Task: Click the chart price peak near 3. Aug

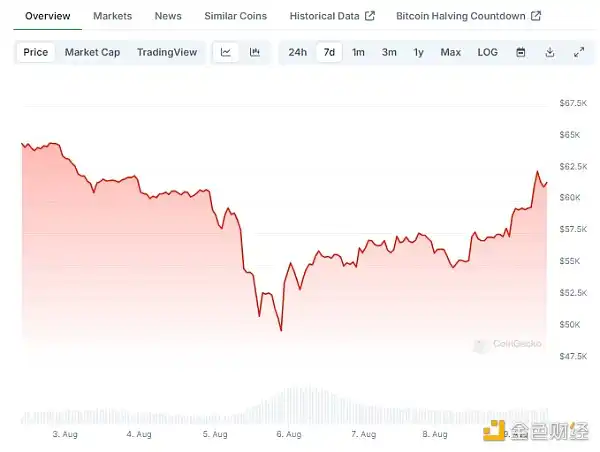Action: (52, 144)
